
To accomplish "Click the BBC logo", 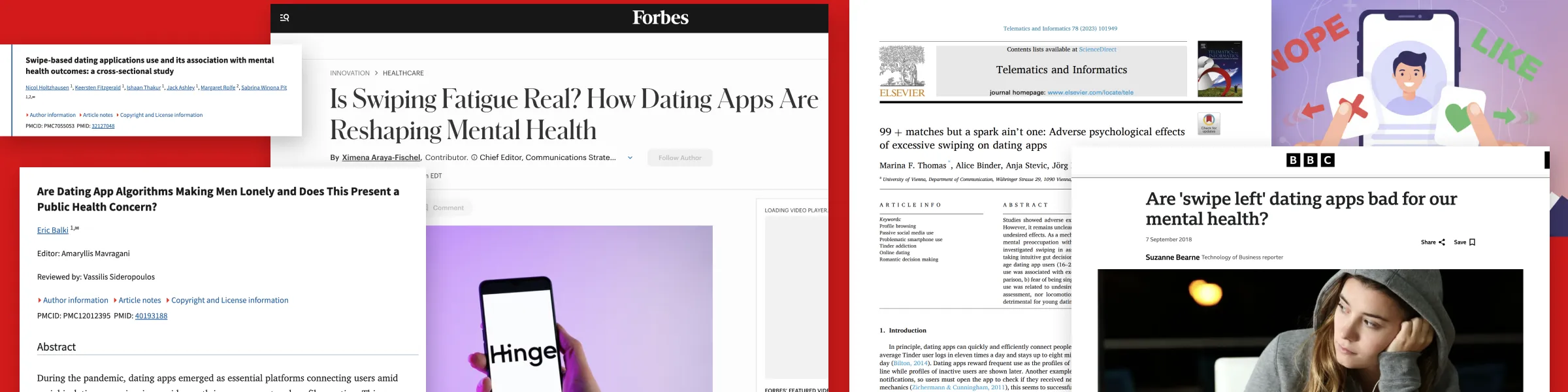I will point(1310,160).
